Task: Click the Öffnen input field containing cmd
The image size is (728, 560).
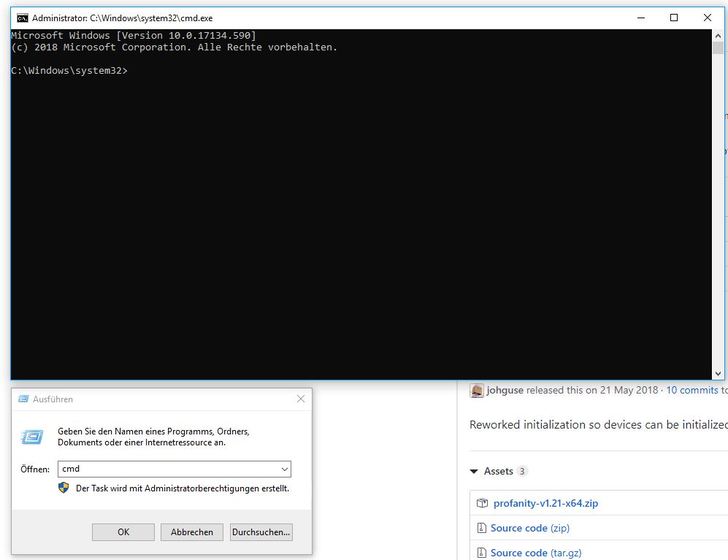Action: 174,469
